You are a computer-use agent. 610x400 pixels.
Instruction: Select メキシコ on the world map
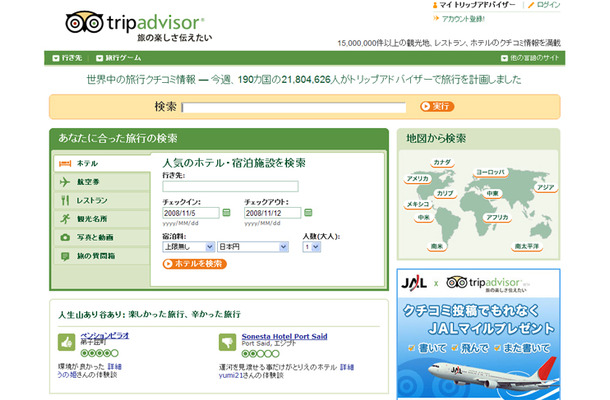(x=417, y=204)
